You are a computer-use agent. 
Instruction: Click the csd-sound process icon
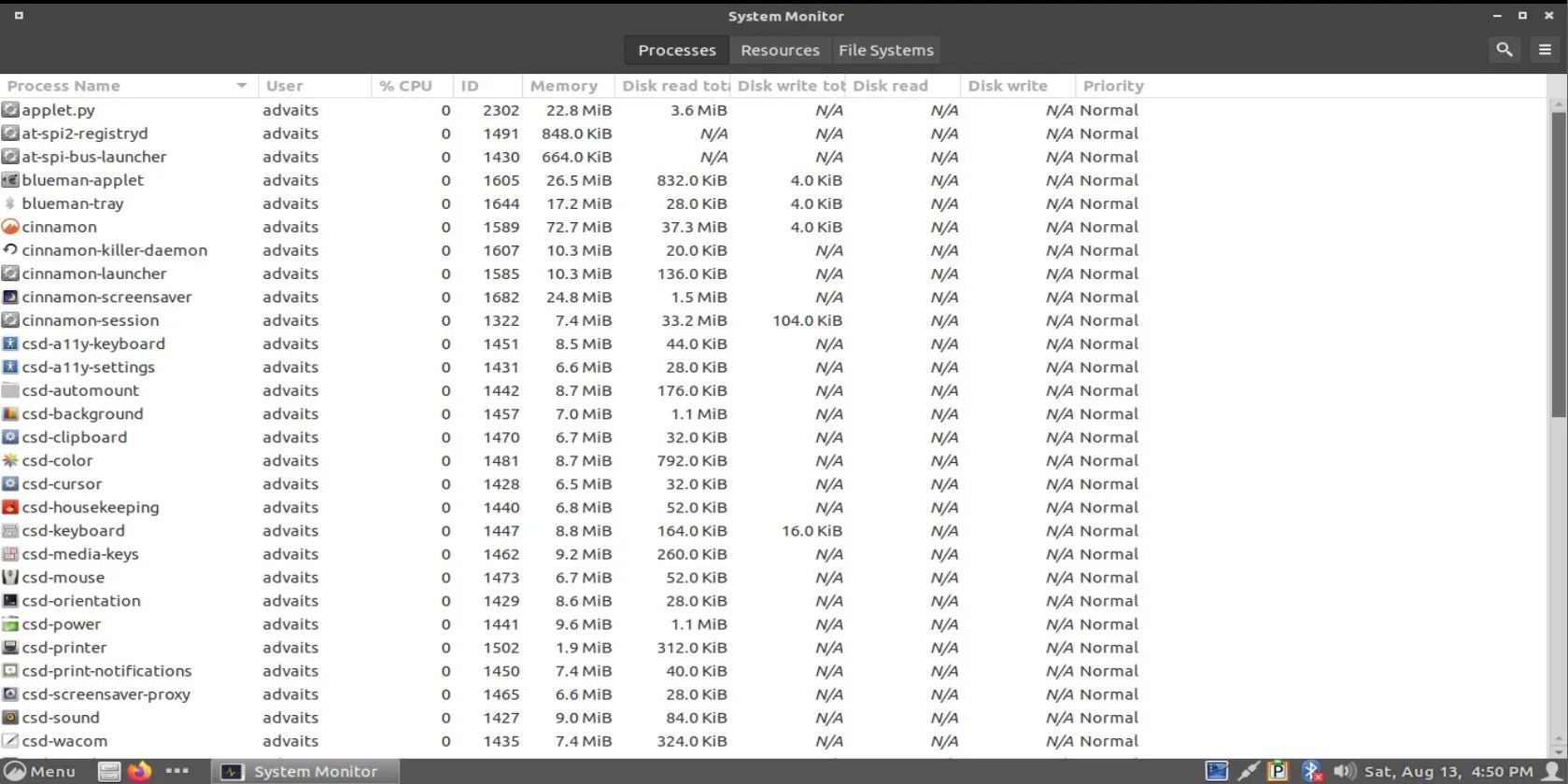point(10,718)
